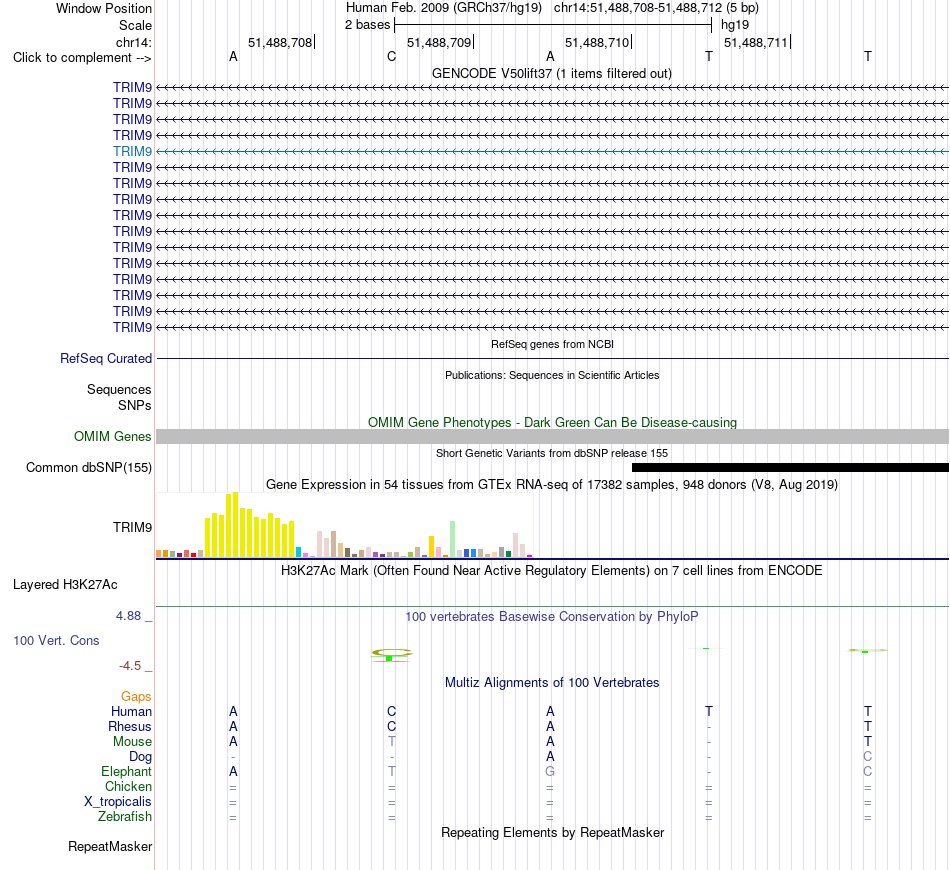
Task: Select the Zebrafish species row label
Action: click(x=125, y=817)
